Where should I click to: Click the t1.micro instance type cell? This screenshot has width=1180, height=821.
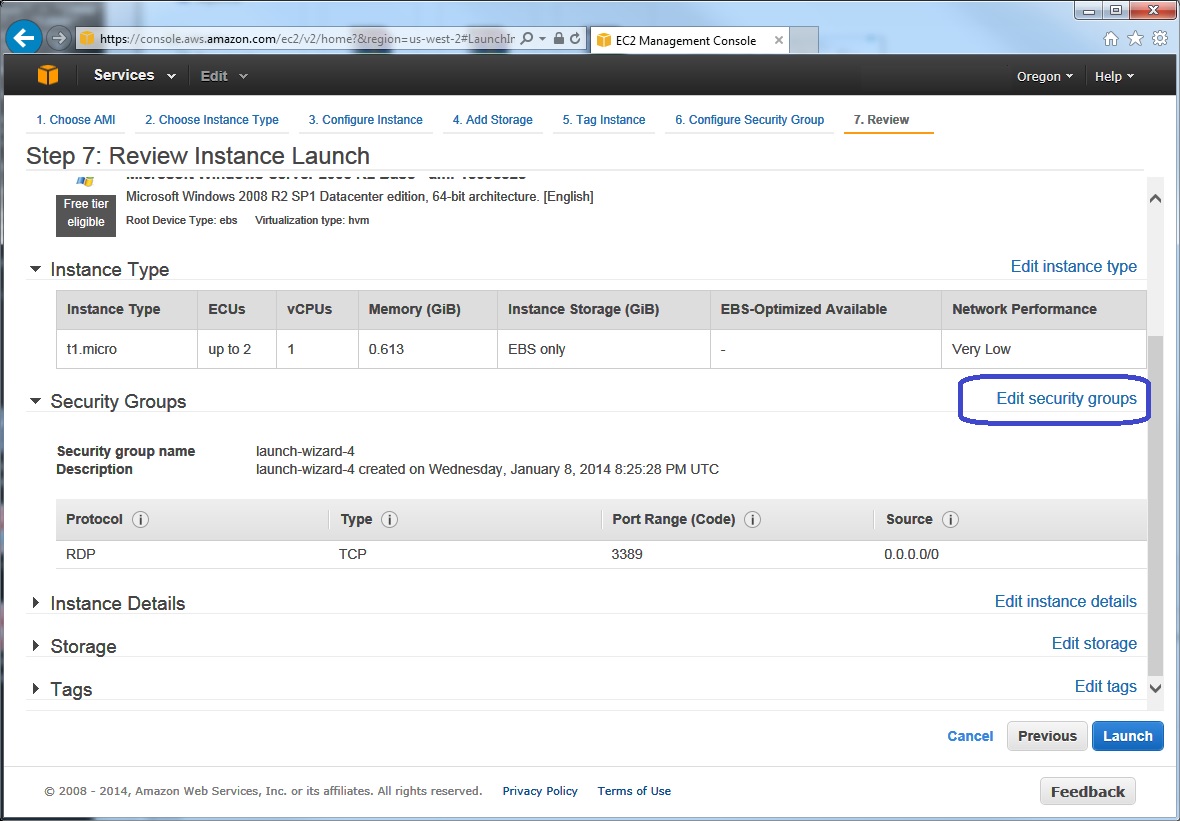pyautogui.click(x=127, y=349)
